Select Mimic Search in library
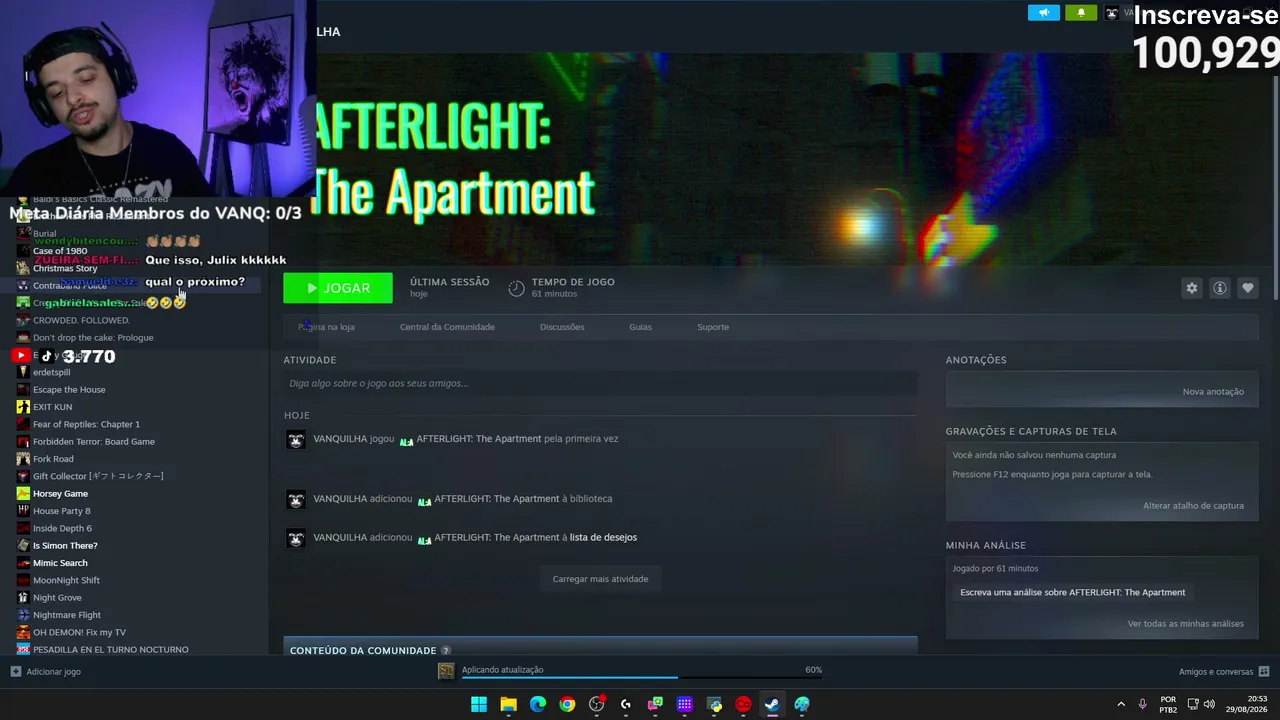The image size is (1280, 720). pos(60,563)
